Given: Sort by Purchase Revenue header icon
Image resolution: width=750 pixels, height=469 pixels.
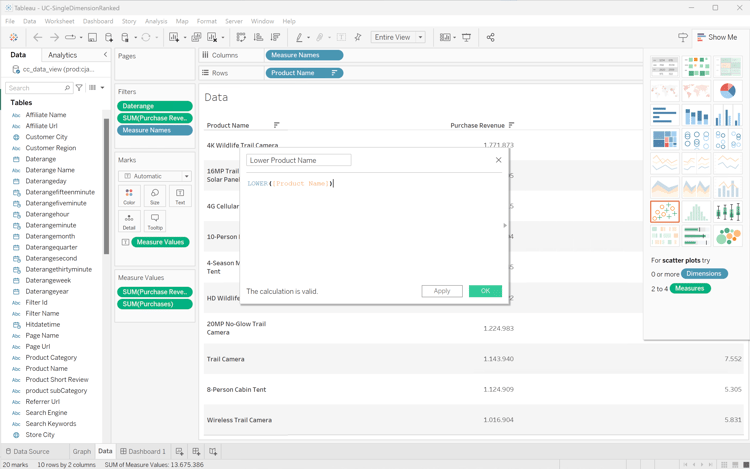Looking at the screenshot, I should pos(511,125).
